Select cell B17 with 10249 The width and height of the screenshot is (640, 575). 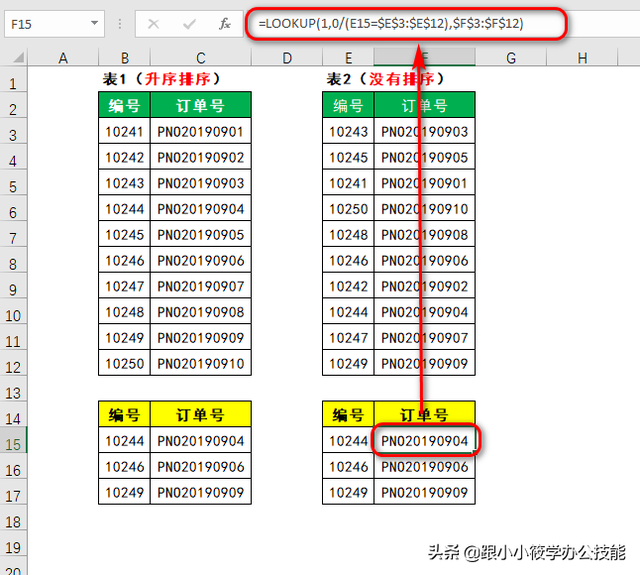point(124,492)
